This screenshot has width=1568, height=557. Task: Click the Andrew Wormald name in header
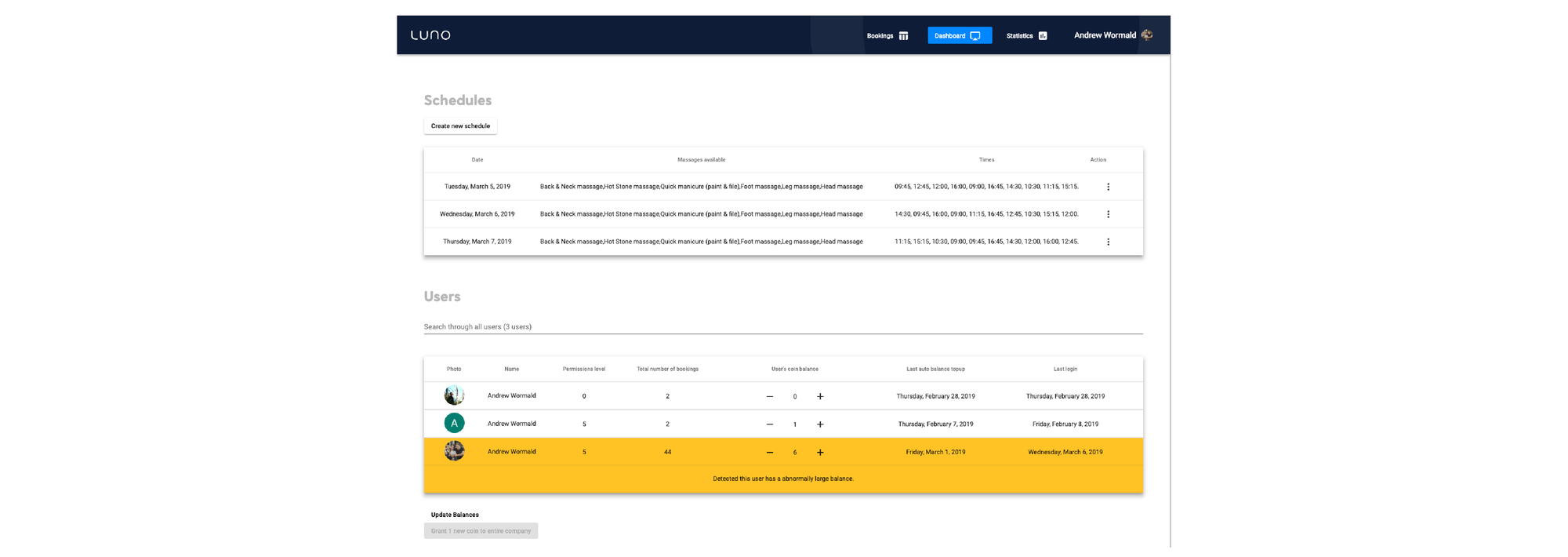click(x=1105, y=35)
